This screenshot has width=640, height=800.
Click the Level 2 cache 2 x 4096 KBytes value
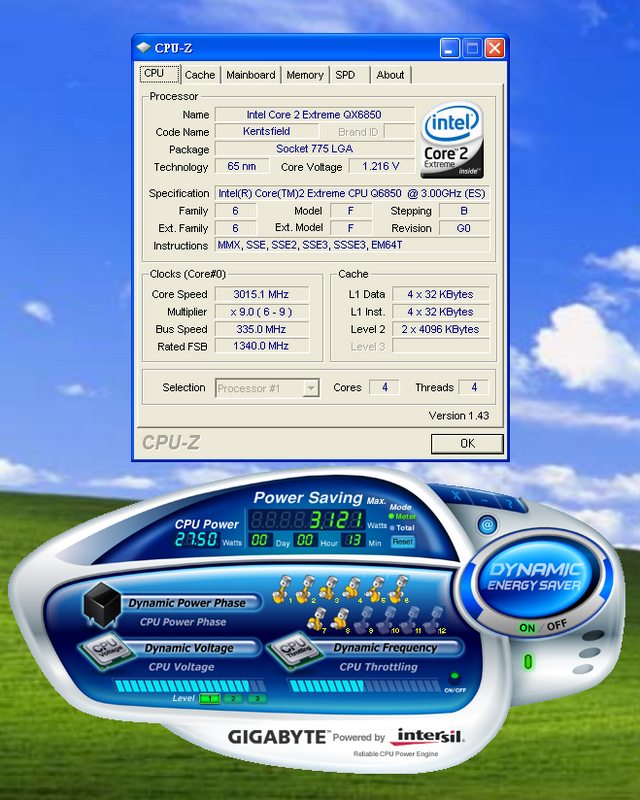[440, 329]
